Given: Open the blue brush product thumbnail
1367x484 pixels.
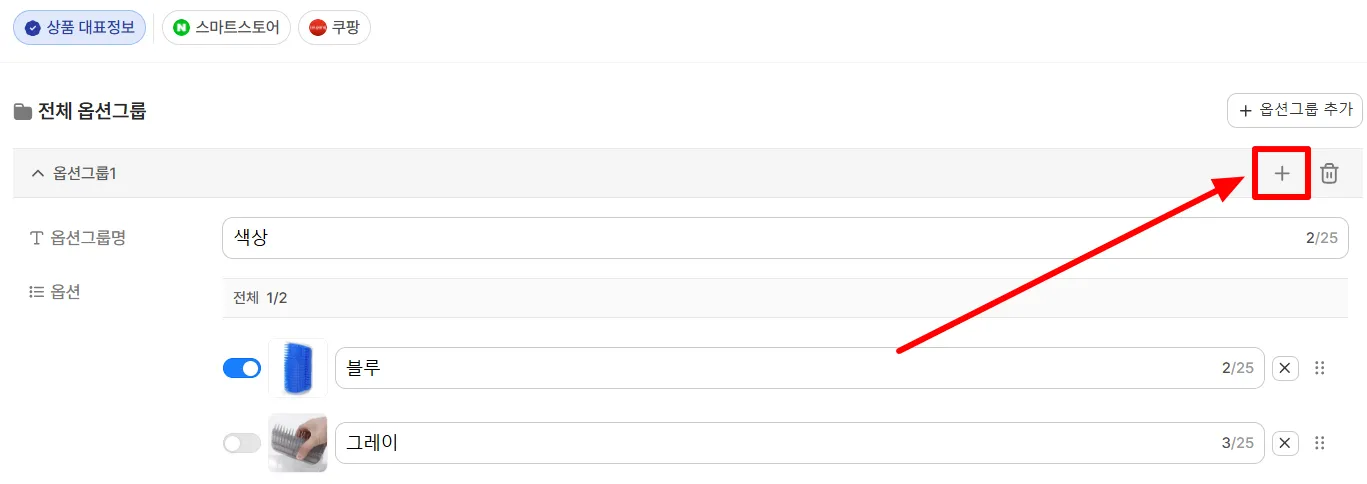Looking at the screenshot, I should [x=298, y=368].
